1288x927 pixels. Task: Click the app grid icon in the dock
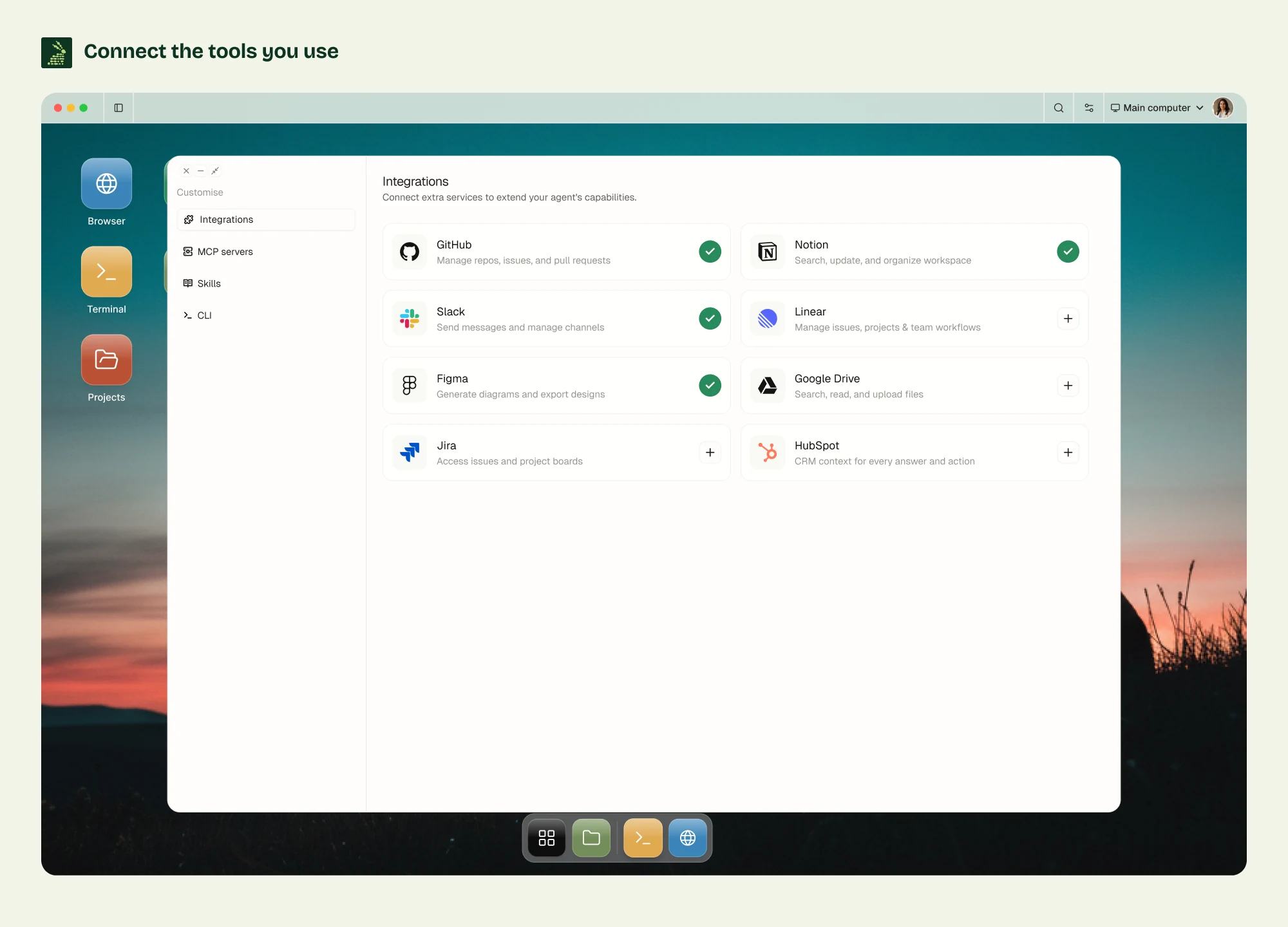click(x=547, y=838)
